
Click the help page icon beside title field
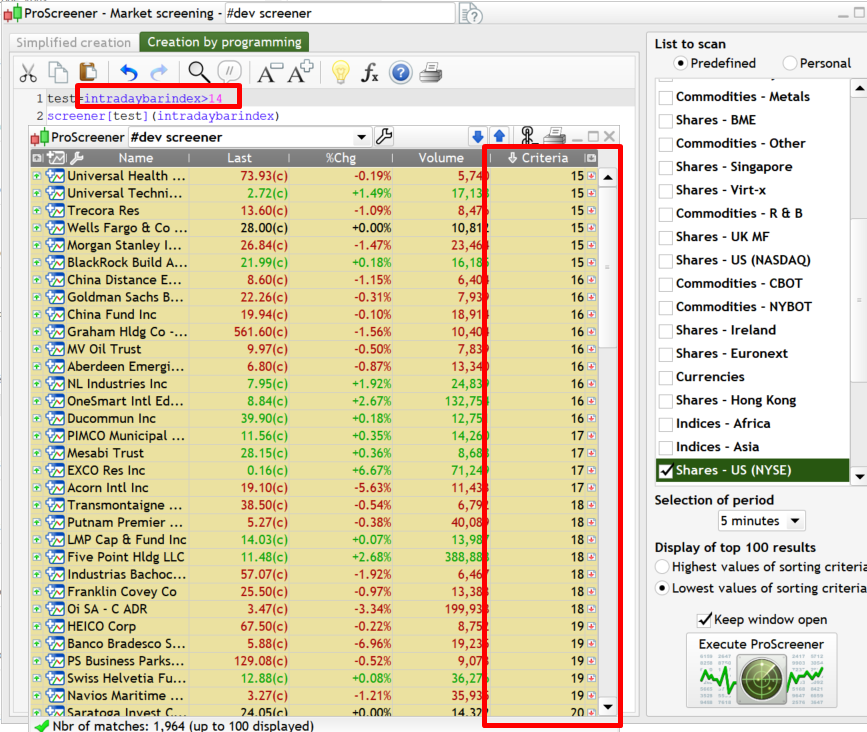[x=471, y=13]
